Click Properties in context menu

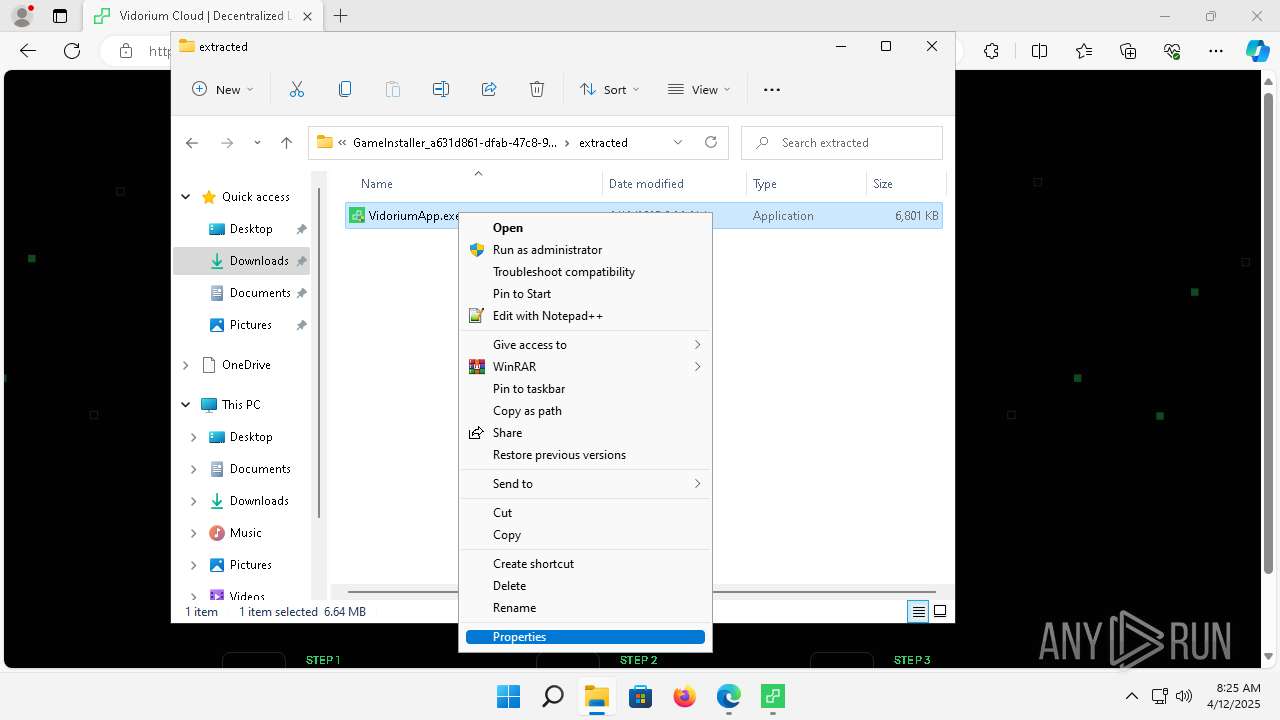pyautogui.click(x=585, y=637)
